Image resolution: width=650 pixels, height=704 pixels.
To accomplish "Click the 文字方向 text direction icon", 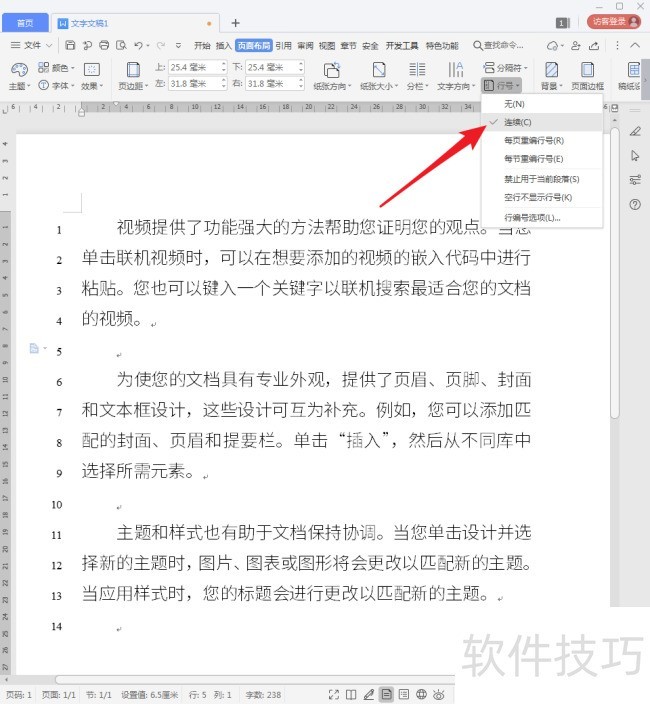I will (x=456, y=70).
